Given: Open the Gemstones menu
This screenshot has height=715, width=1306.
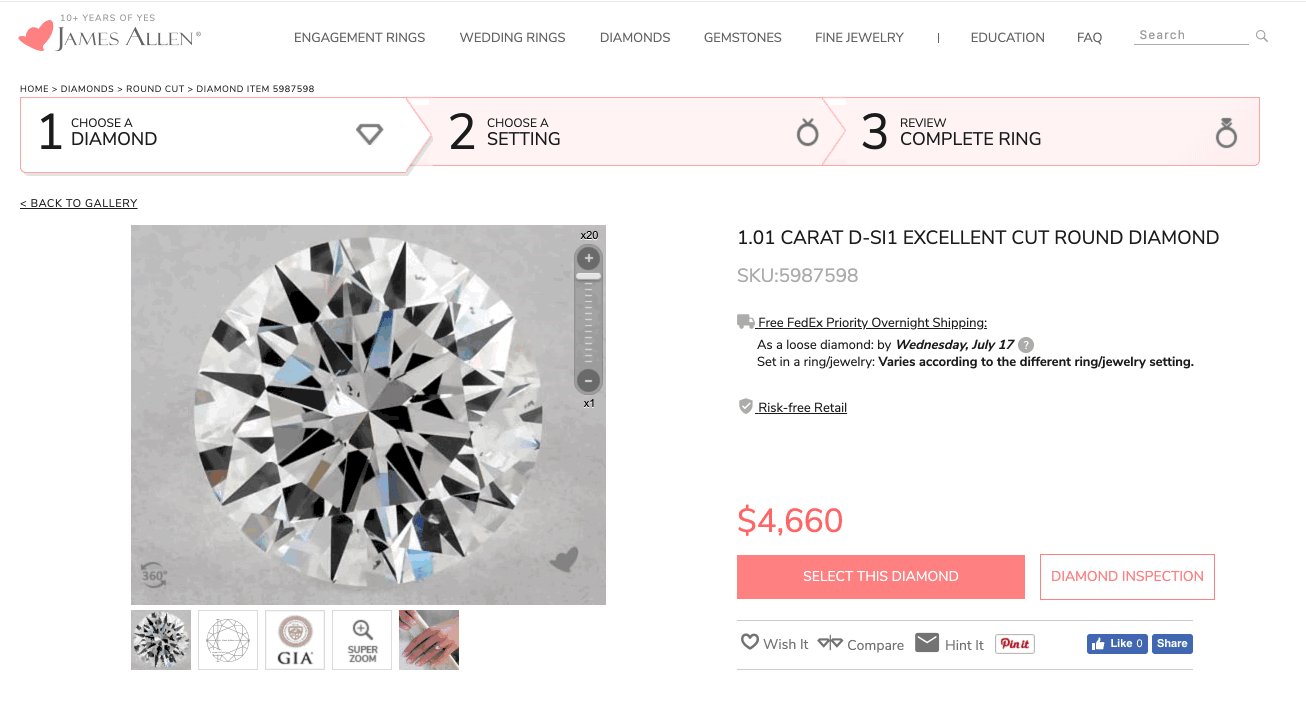Looking at the screenshot, I should (x=743, y=37).
